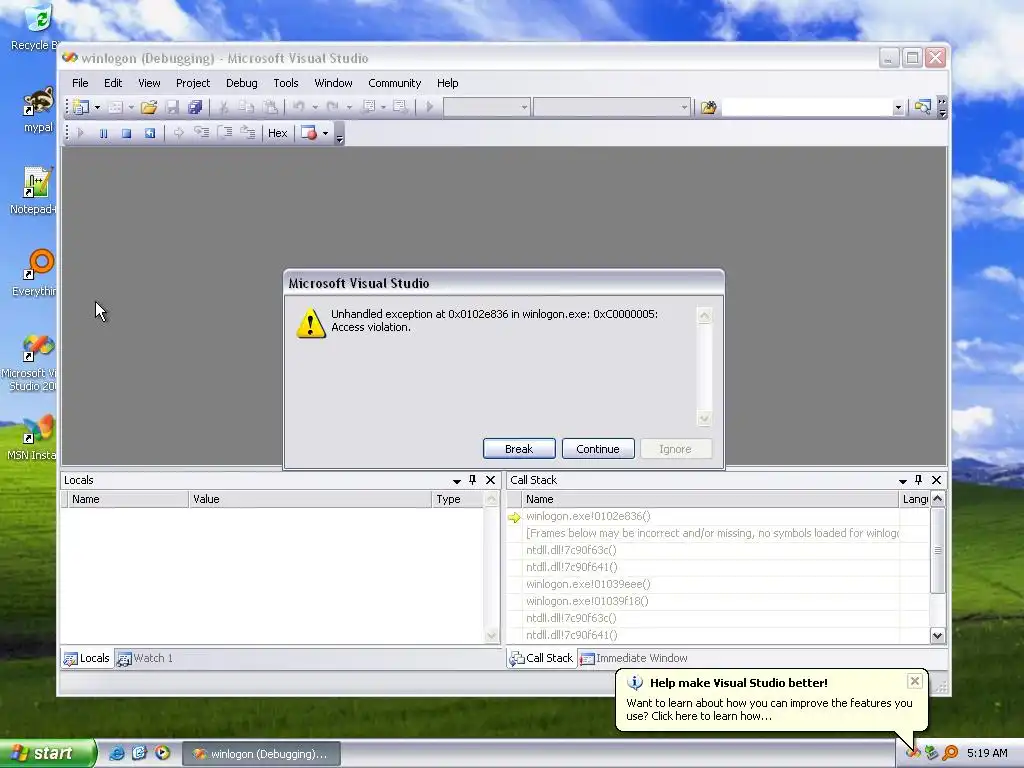Open the Locals panel window position dropdown

[x=456, y=481]
